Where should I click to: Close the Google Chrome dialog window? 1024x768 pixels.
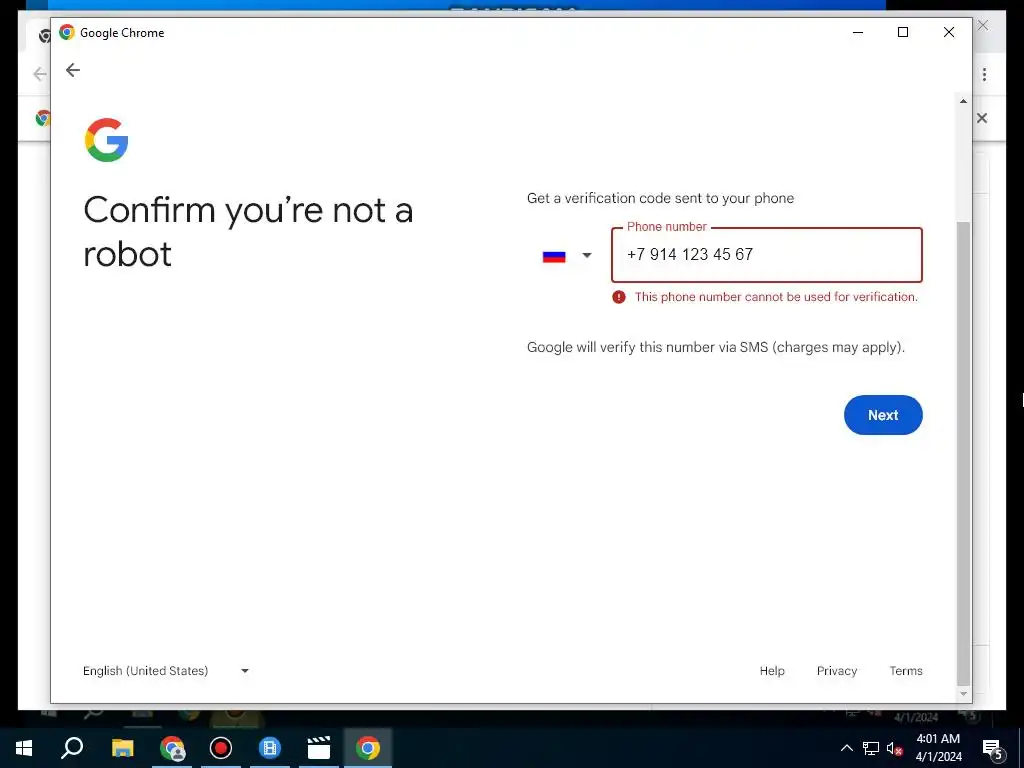(x=949, y=32)
